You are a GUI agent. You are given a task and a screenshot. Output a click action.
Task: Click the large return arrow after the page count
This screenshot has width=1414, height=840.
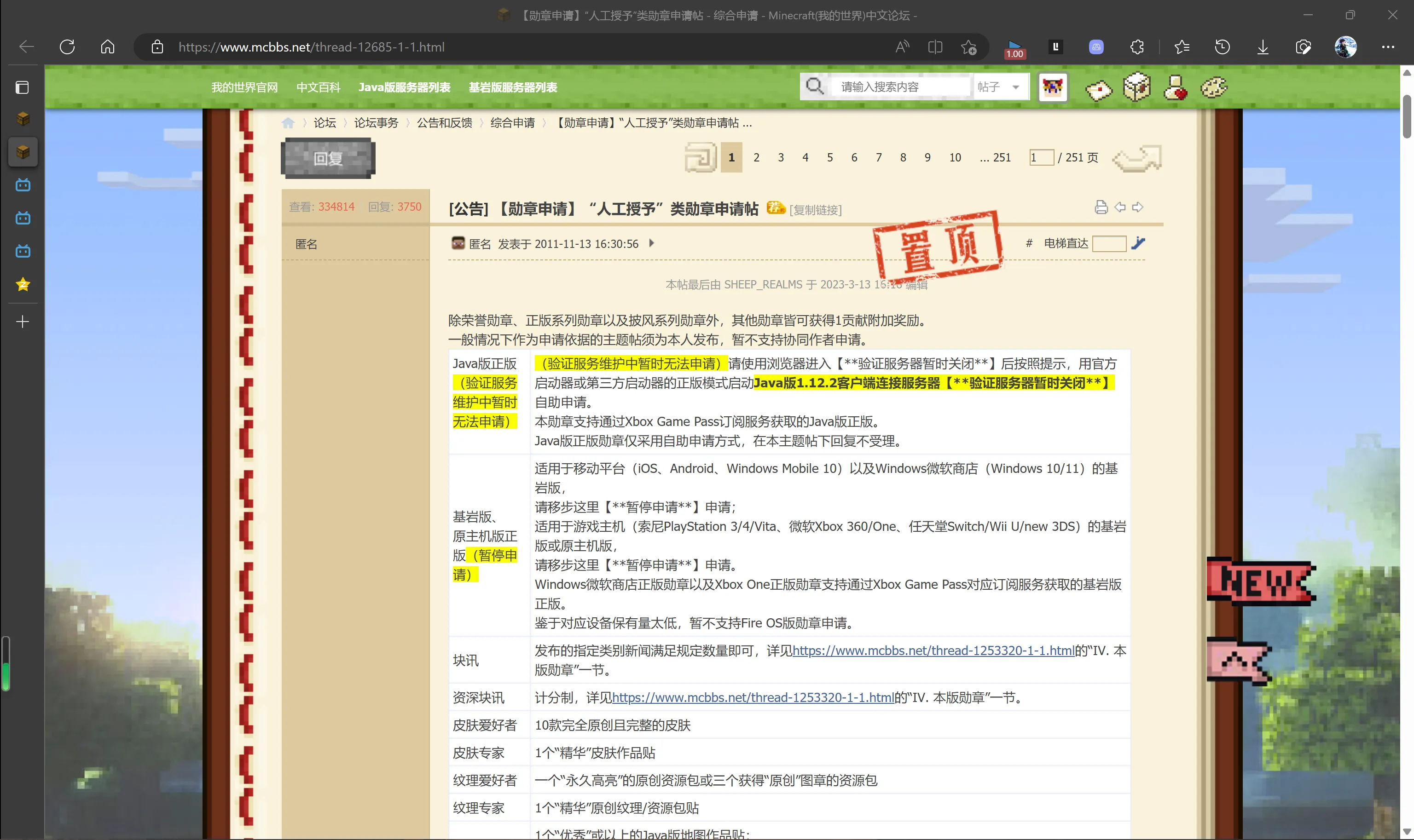pos(1137,158)
